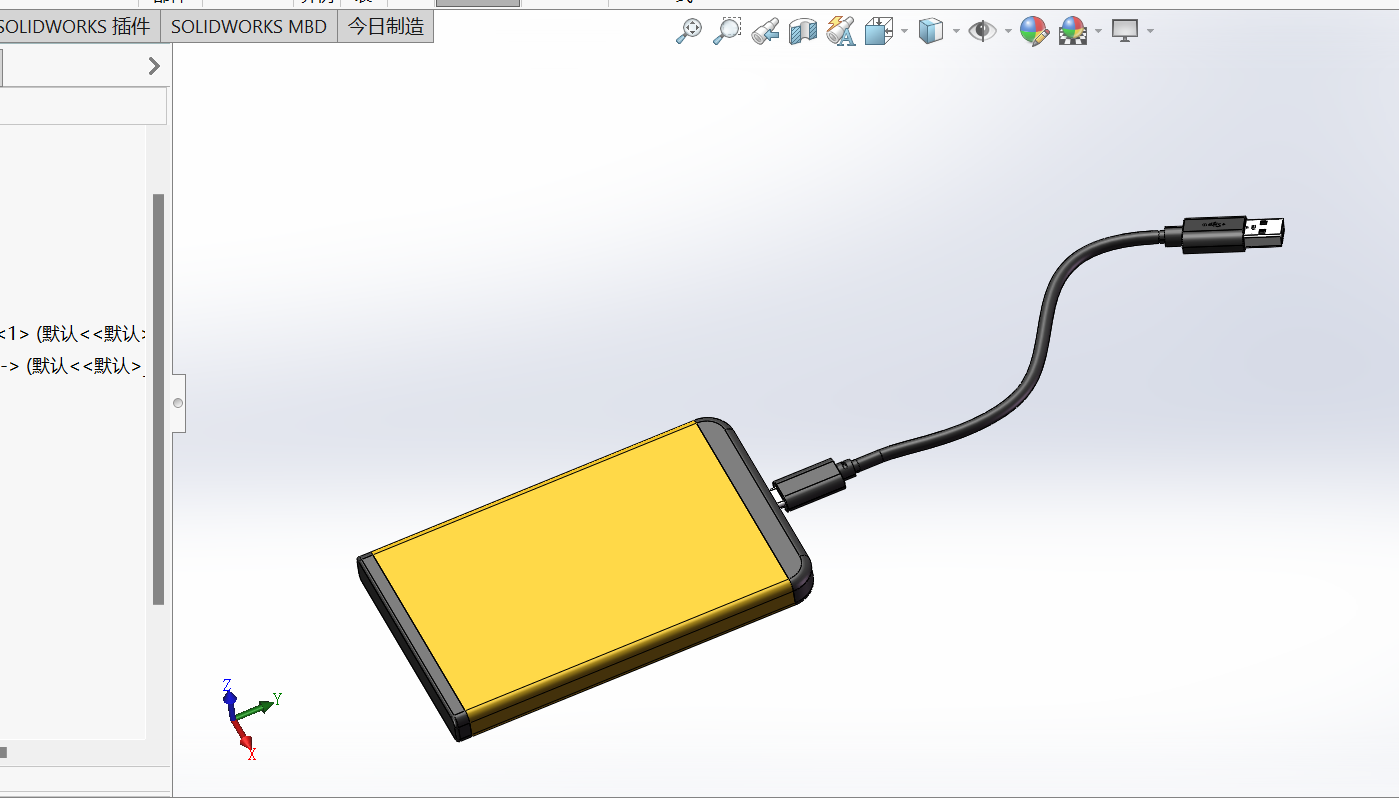1399x798 pixels.
Task: Click the Zoom to Fit icon
Action: [688, 31]
